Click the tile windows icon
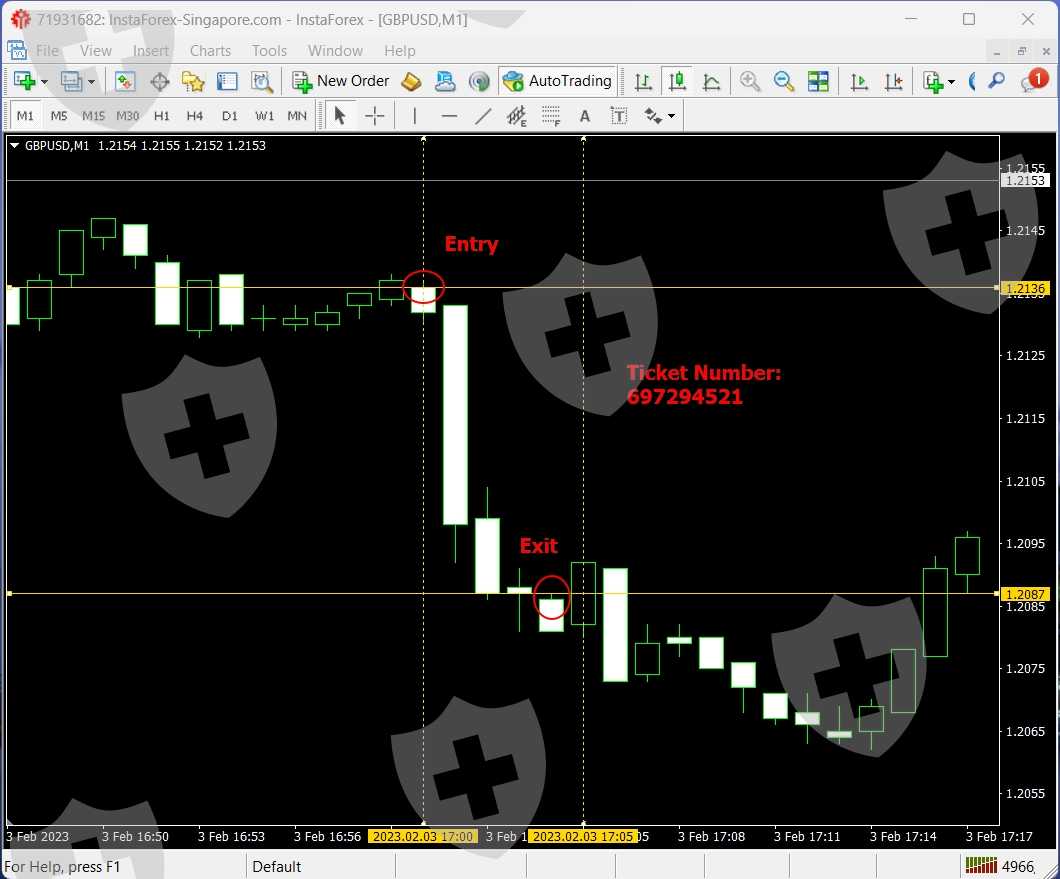The height and width of the screenshot is (879, 1060). [x=818, y=81]
